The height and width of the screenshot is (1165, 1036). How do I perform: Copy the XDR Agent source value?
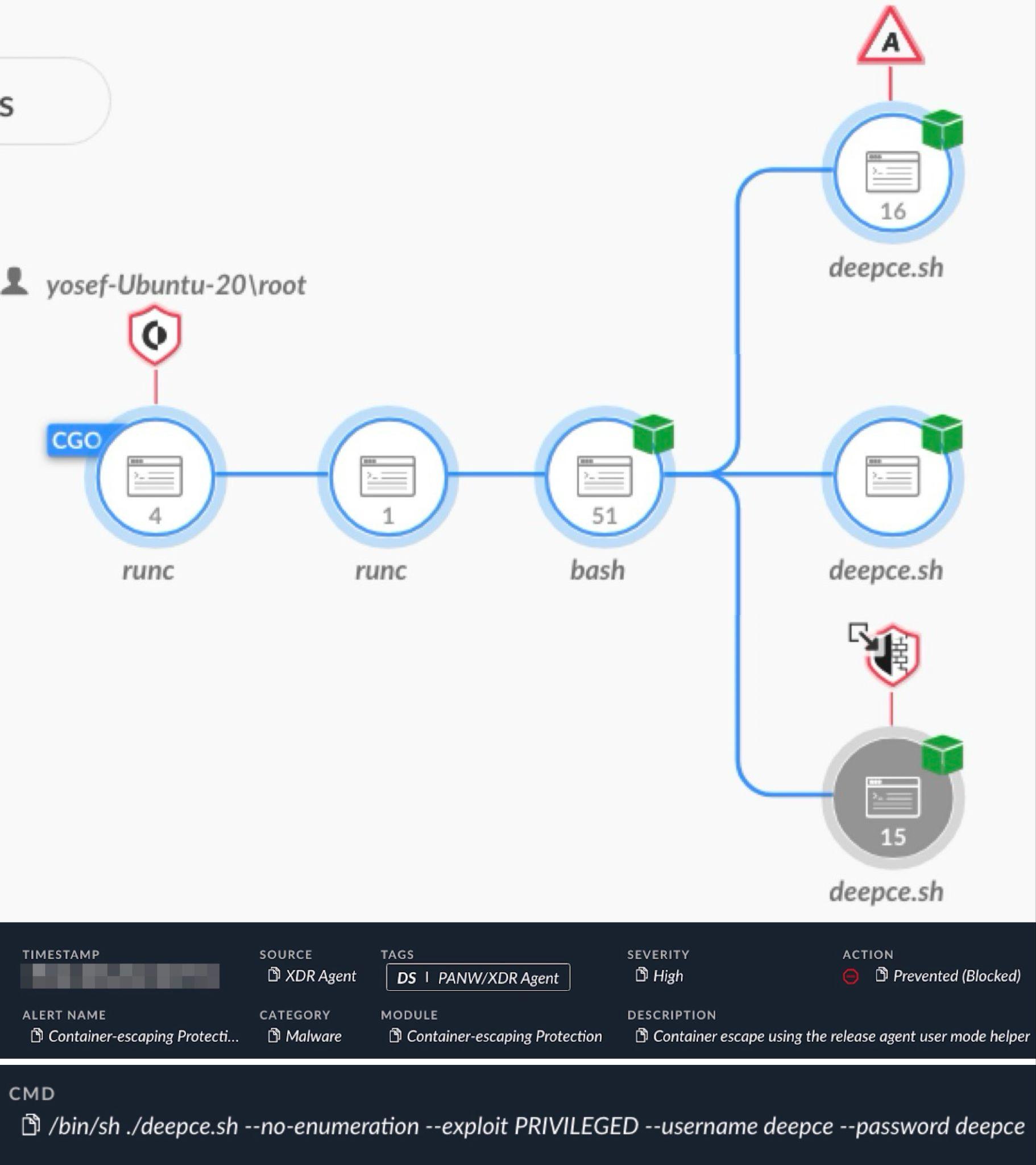[x=273, y=975]
